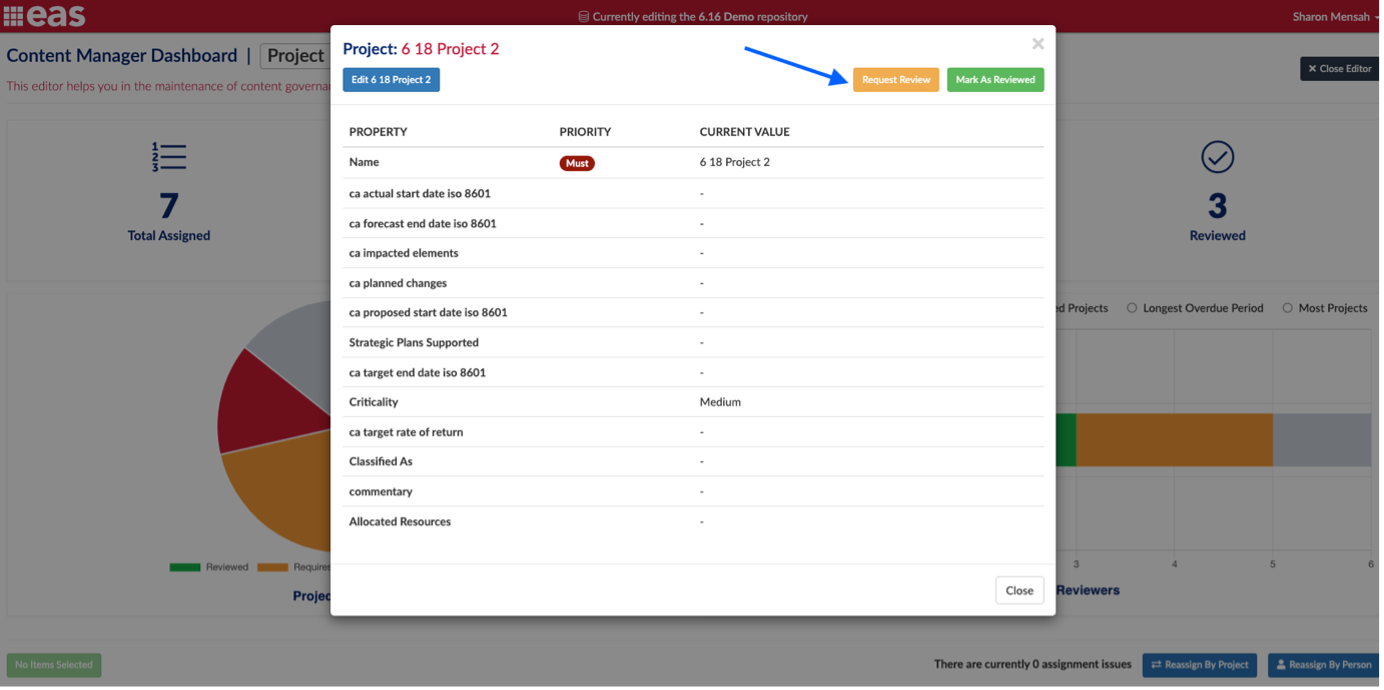The height and width of the screenshot is (690, 1384).
Task: Click the commentary property row
Action: [x=693, y=492]
